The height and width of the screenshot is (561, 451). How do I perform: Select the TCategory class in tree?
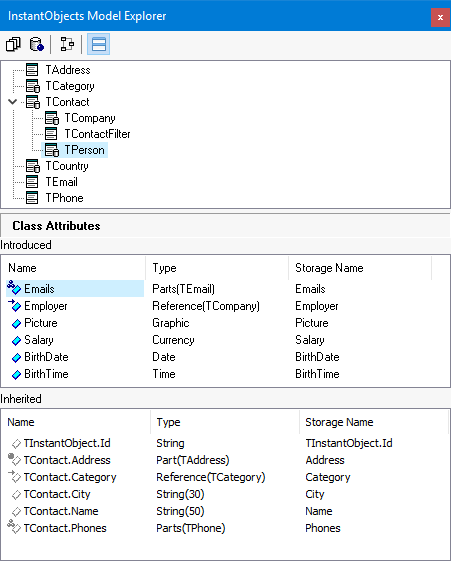point(70,86)
